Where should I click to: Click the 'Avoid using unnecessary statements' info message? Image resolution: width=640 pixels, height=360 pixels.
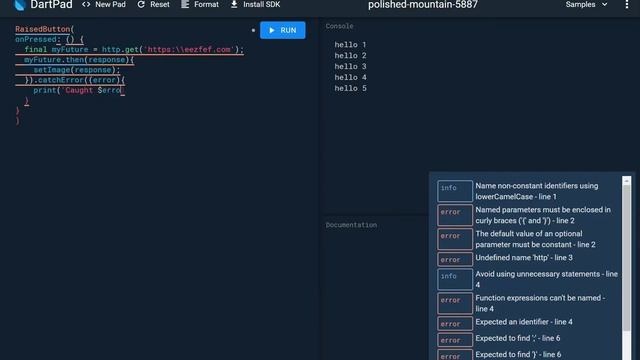[x=547, y=279]
